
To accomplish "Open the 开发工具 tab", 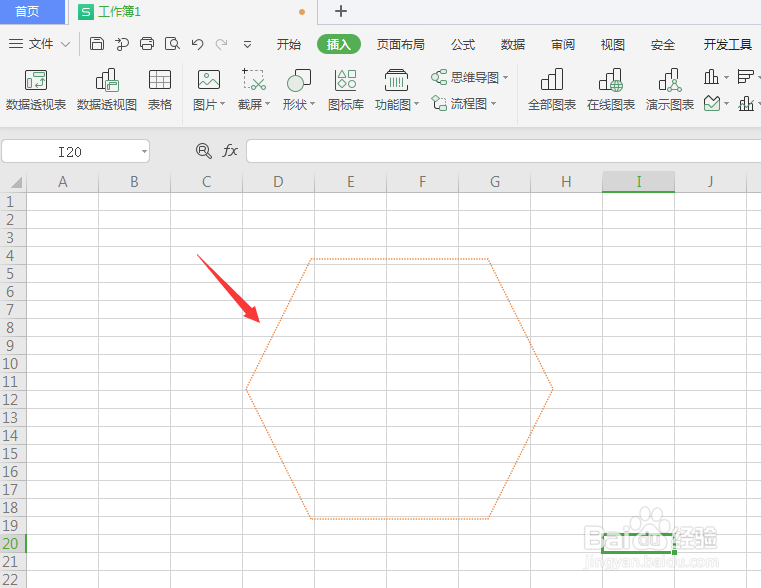I will pos(728,45).
